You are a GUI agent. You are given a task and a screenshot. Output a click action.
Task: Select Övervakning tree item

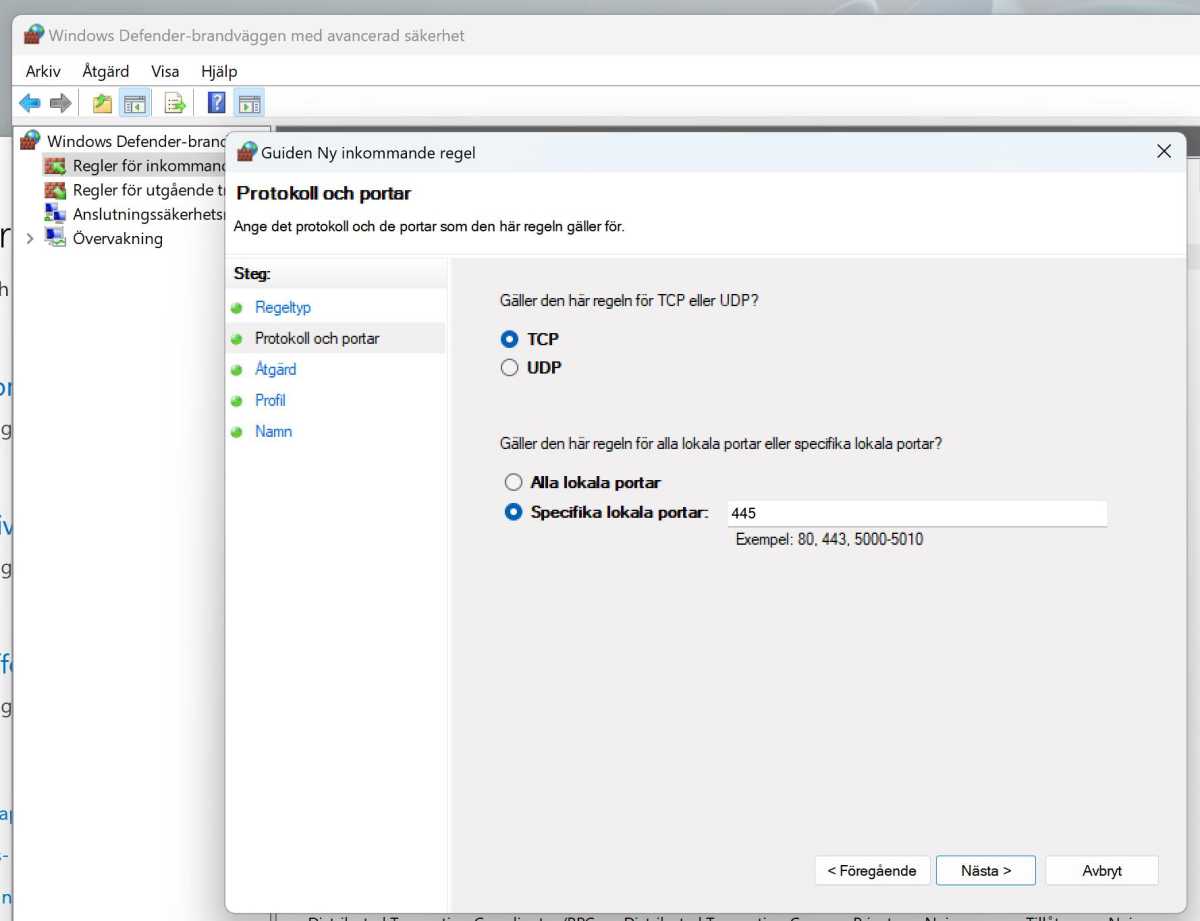pos(118,238)
